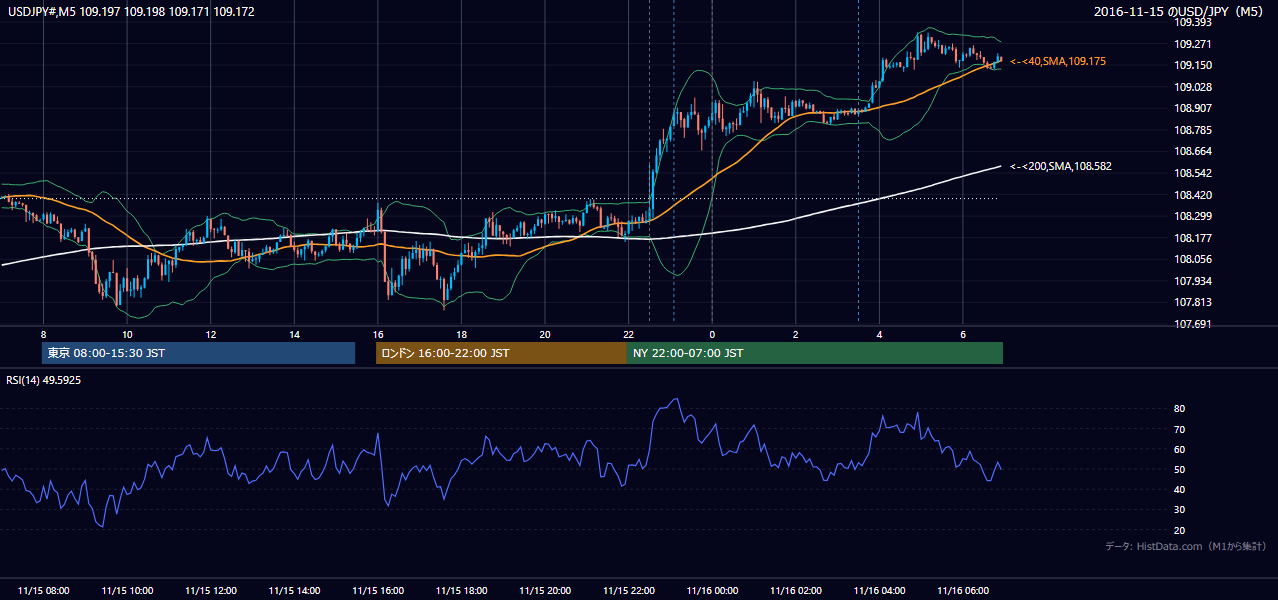Click the 11/15 22:00 bottom time label
This screenshot has width=1278, height=600.
click(x=628, y=590)
